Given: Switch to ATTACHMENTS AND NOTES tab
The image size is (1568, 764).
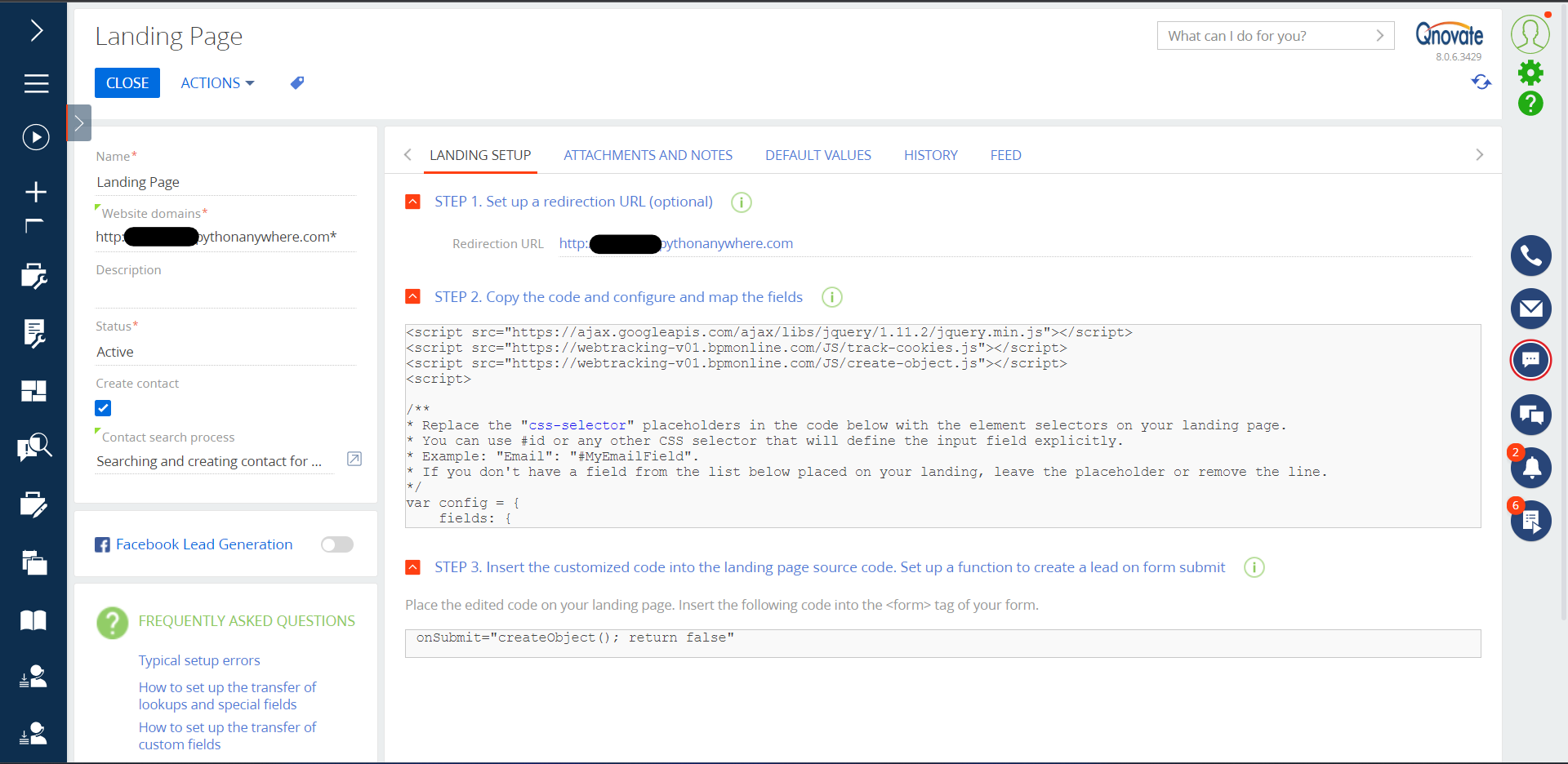Looking at the screenshot, I should pos(648,155).
